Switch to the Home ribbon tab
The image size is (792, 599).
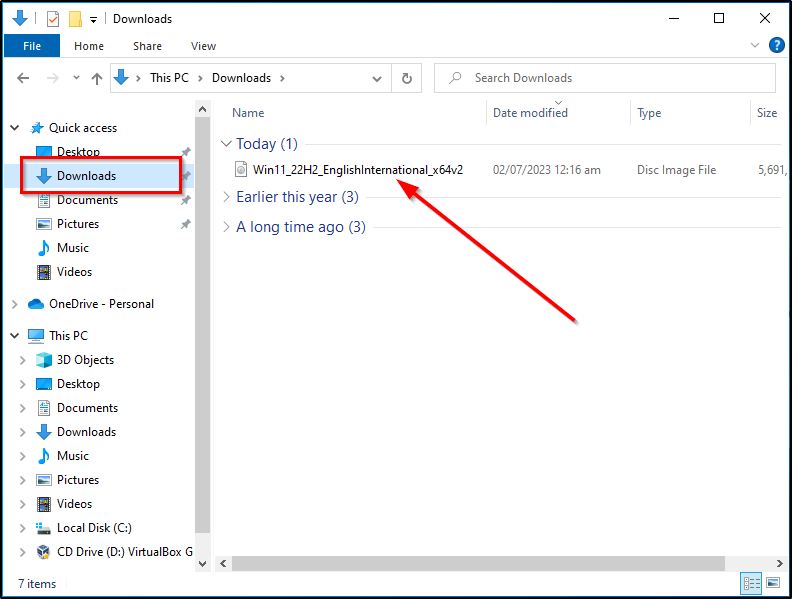pyautogui.click(x=89, y=46)
